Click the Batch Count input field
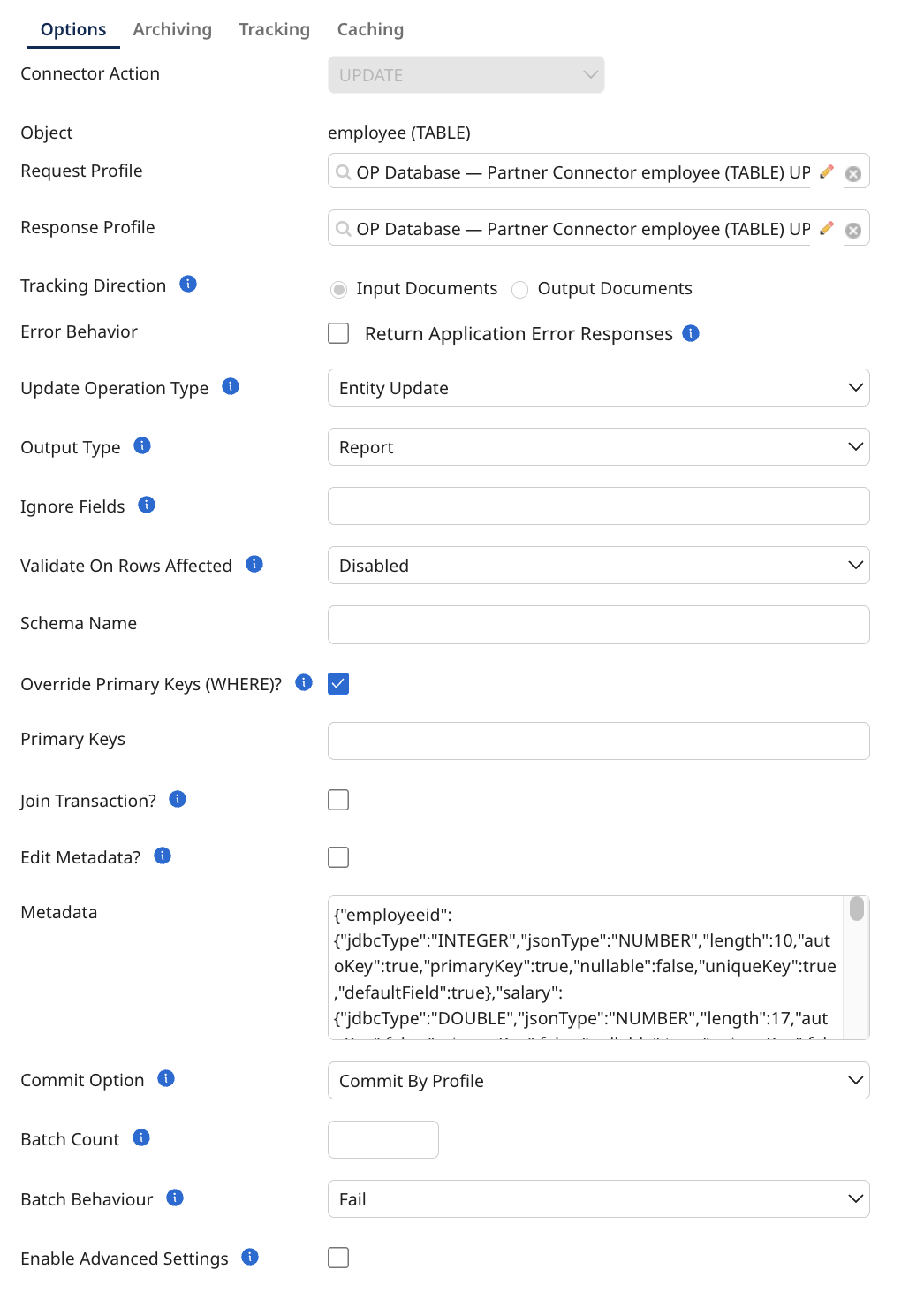The width and height of the screenshot is (924, 1308). coord(383,1139)
